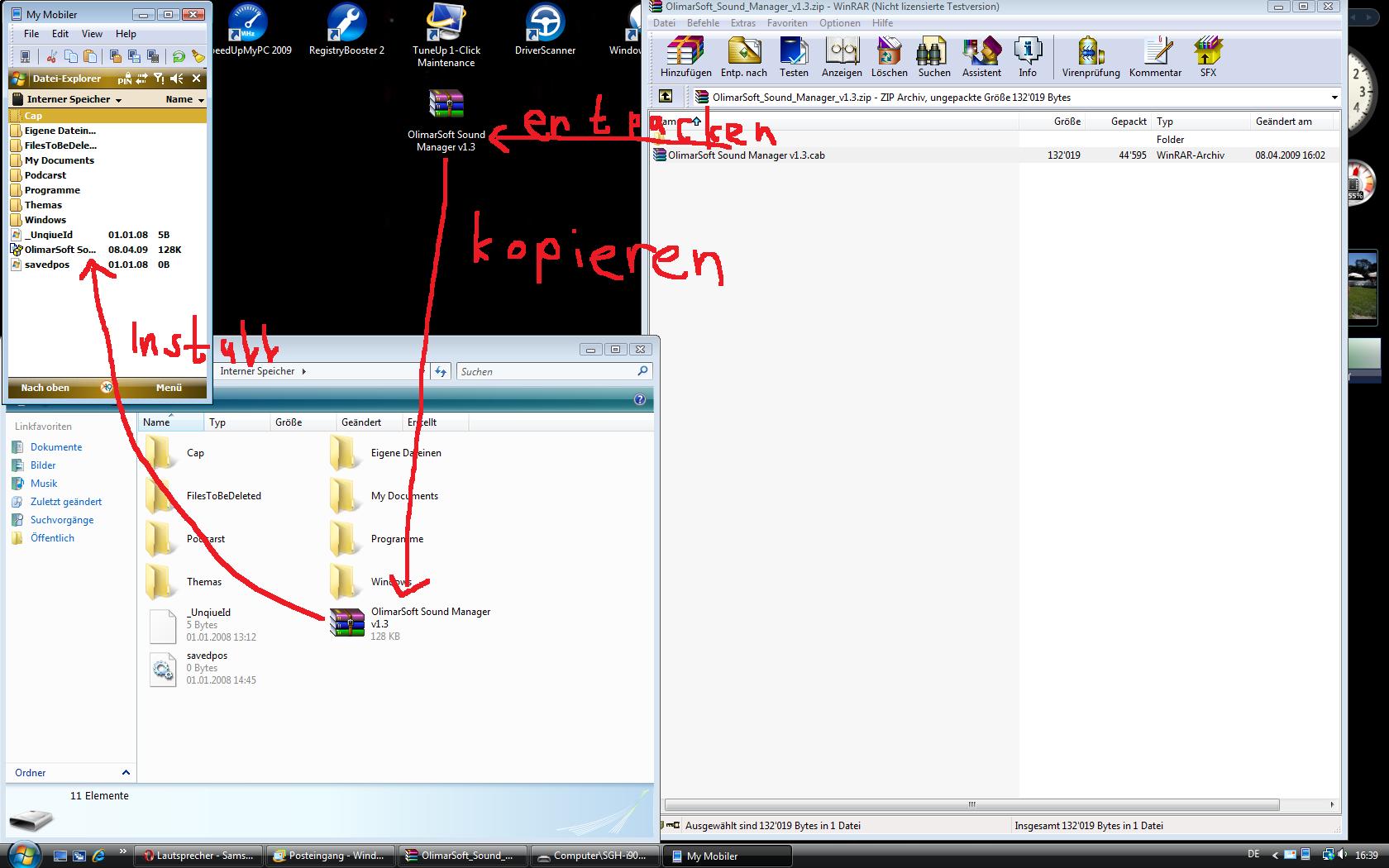Open Öffentlich link in Explorer sidebar
The image size is (1389, 868).
coord(52,538)
